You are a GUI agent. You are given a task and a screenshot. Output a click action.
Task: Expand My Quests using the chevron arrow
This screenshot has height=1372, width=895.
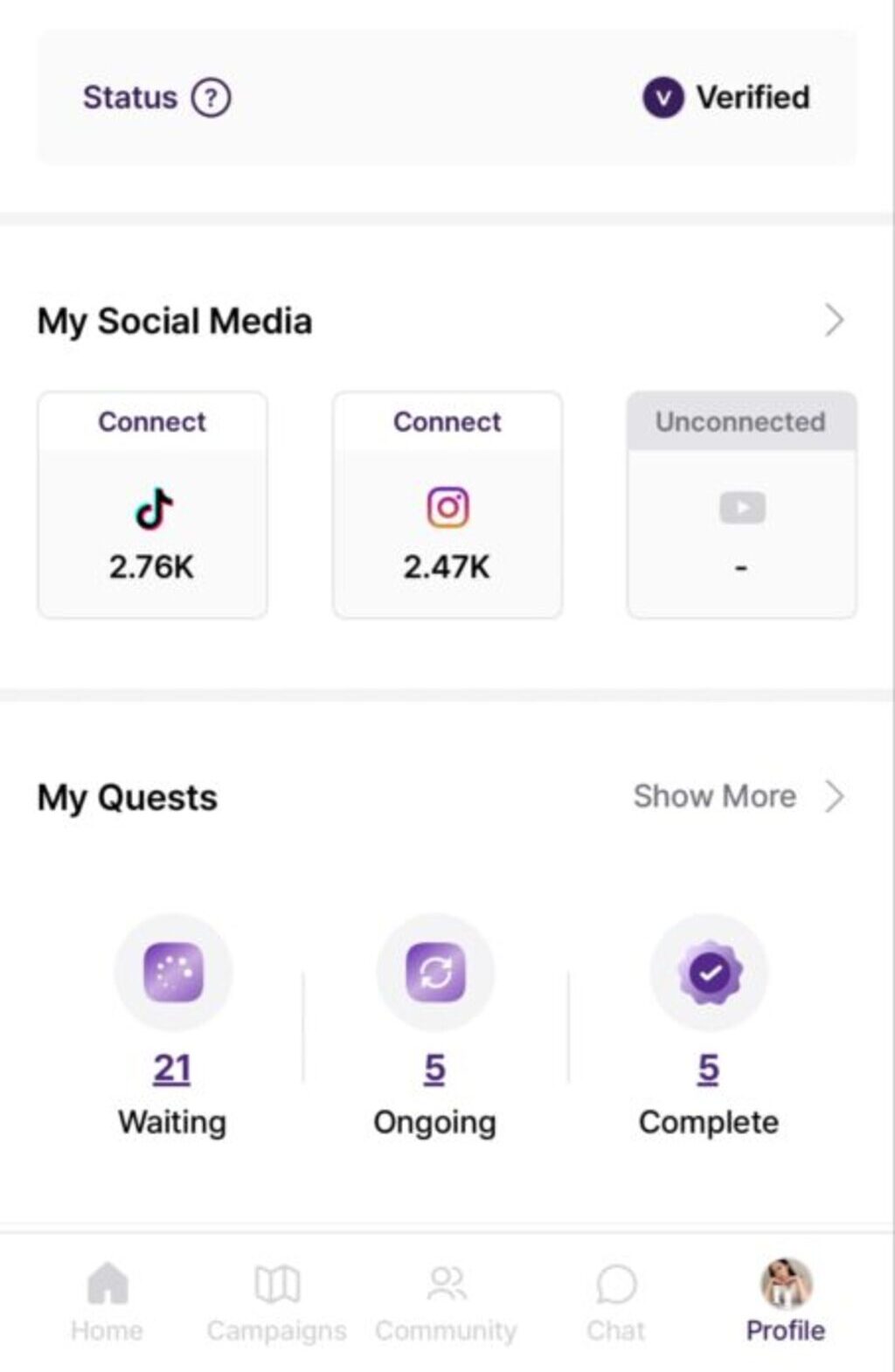tap(835, 796)
